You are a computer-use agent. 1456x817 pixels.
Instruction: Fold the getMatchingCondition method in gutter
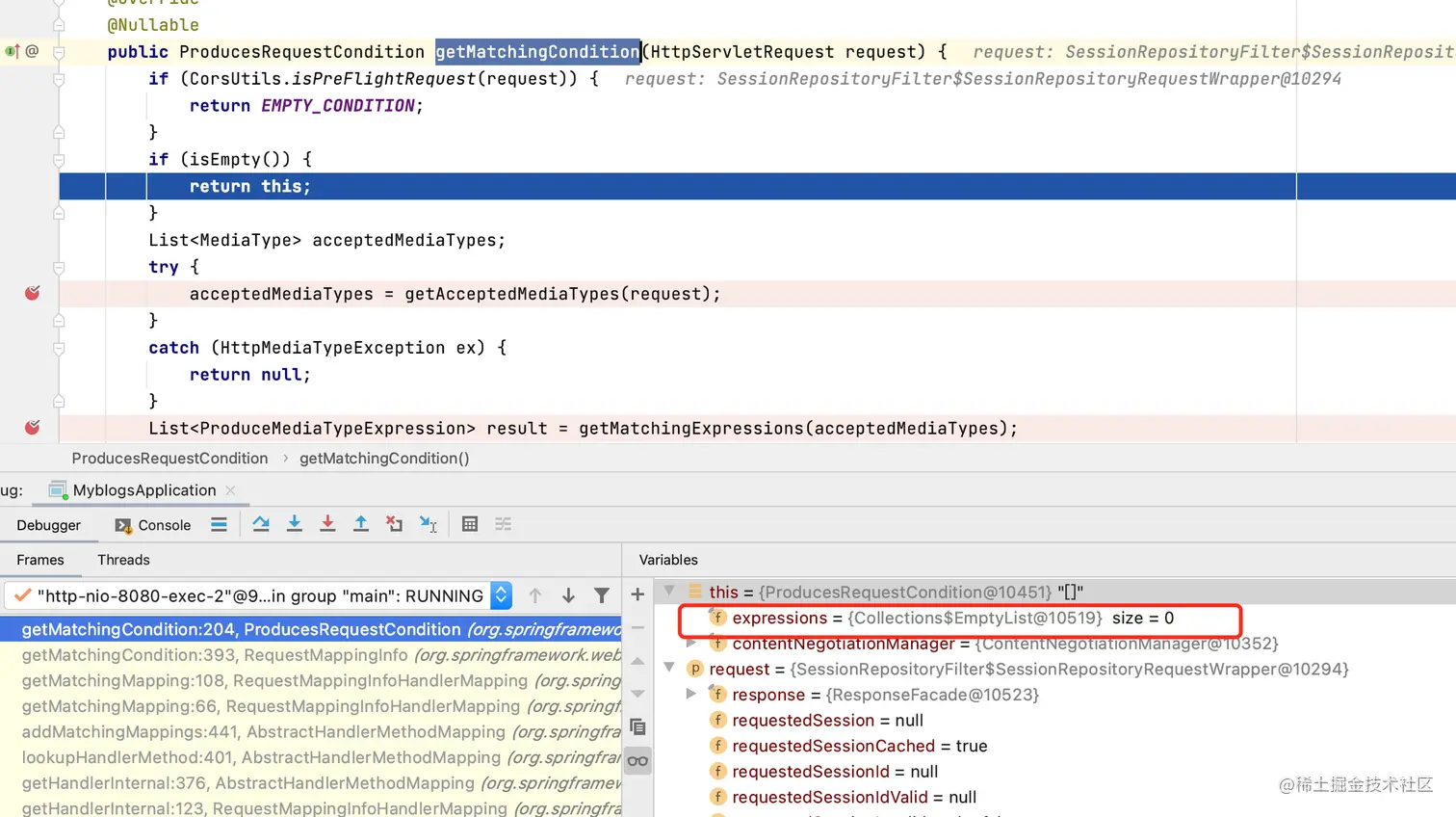pos(59,52)
